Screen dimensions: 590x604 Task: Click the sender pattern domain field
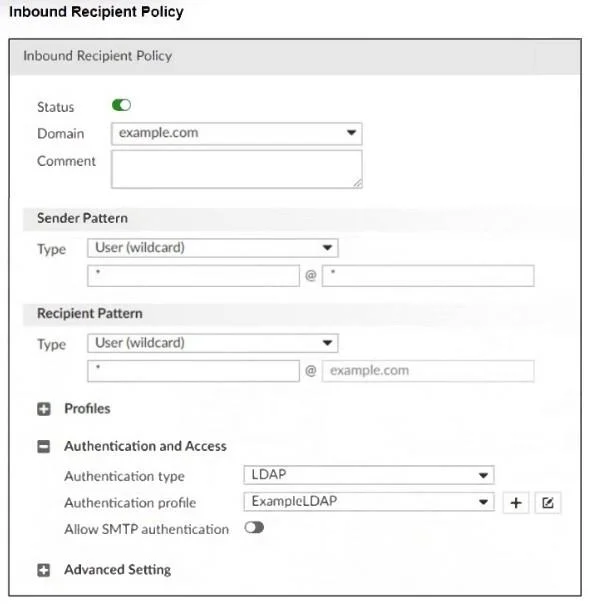point(428,276)
